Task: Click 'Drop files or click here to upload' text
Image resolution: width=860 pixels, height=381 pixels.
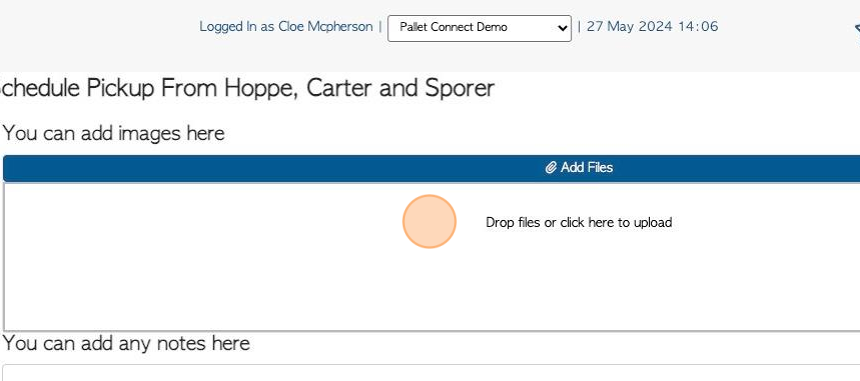Action: [x=579, y=223]
